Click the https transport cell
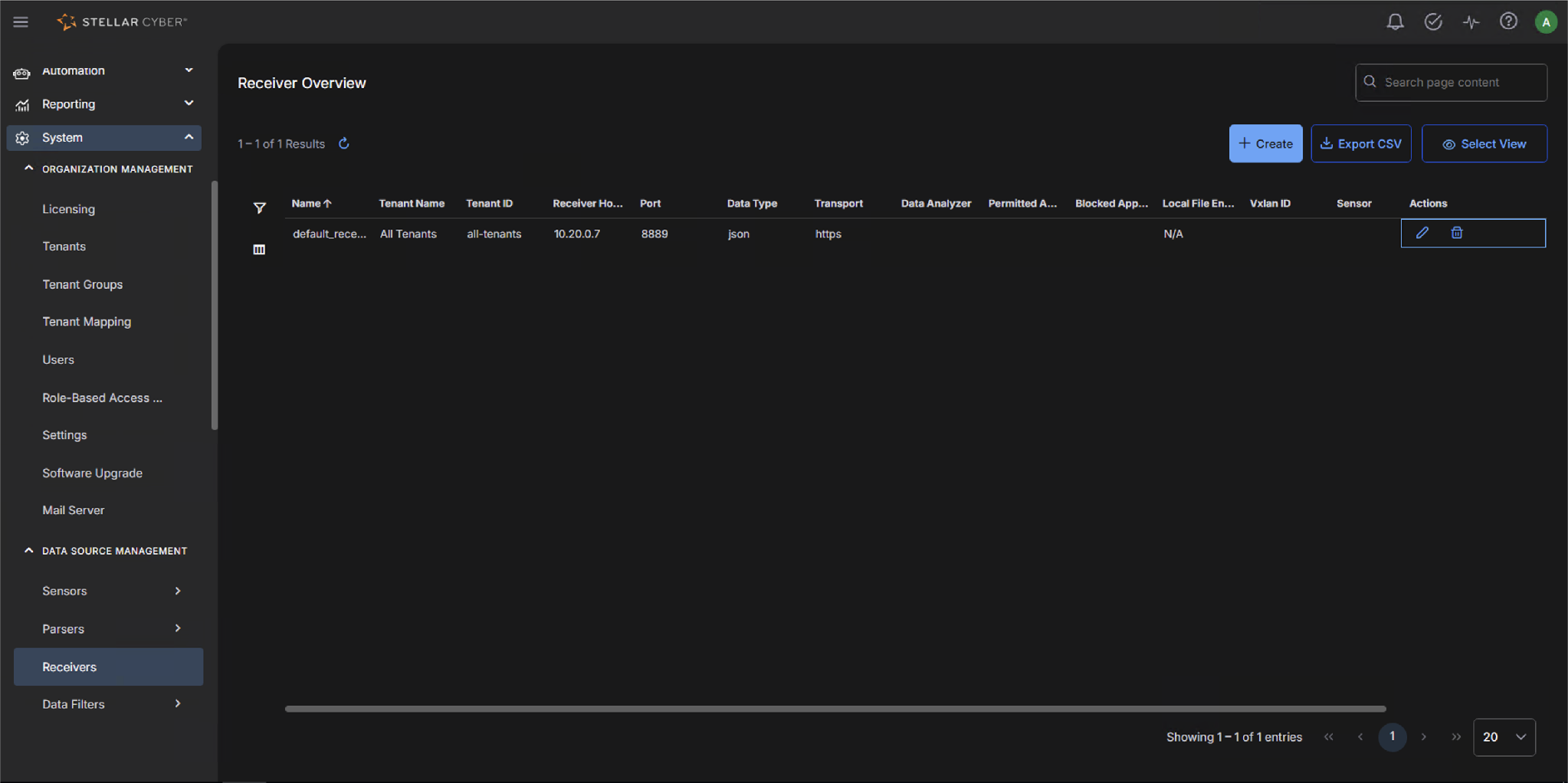This screenshot has width=1568, height=783. [x=828, y=234]
